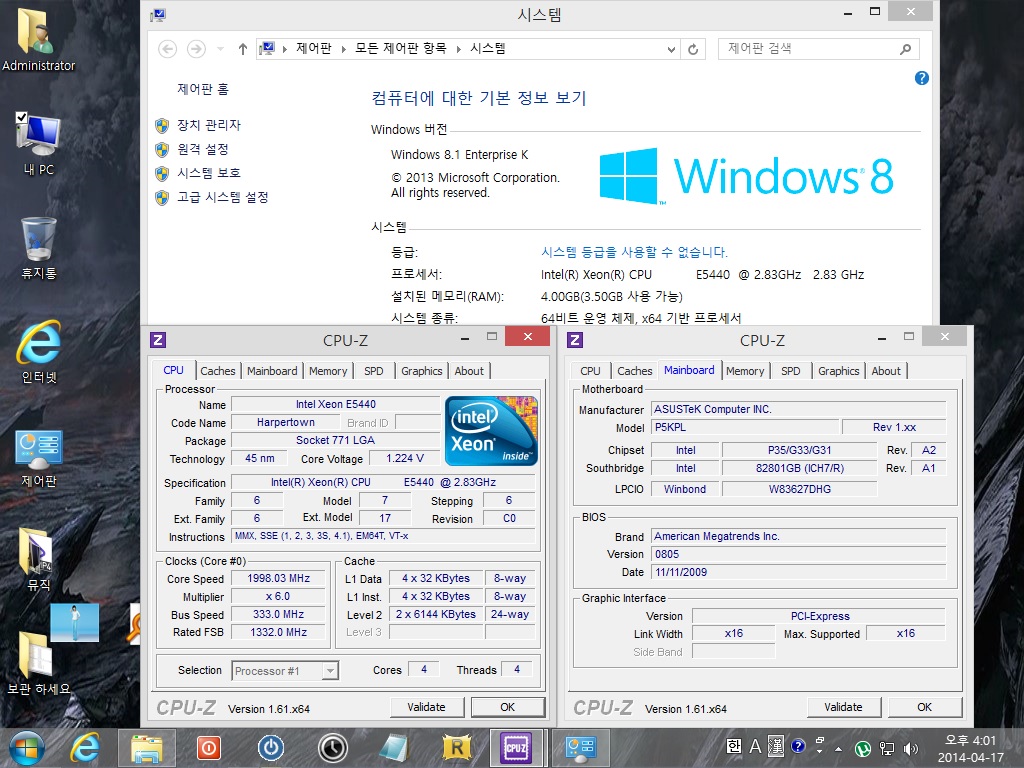Refresh the System control panel window

click(693, 49)
